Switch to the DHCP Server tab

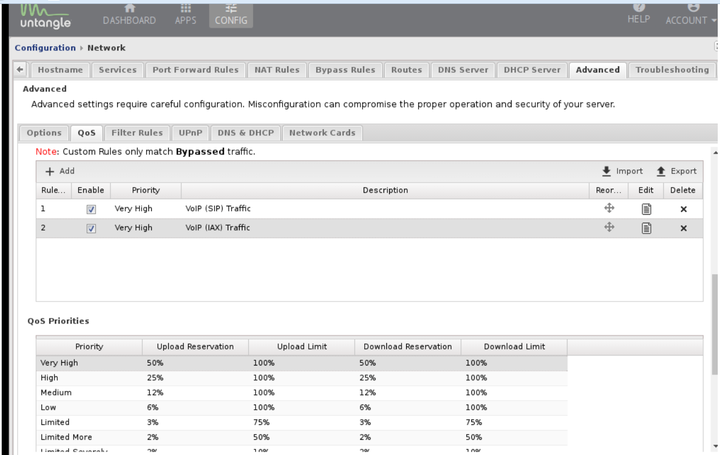coord(531,70)
